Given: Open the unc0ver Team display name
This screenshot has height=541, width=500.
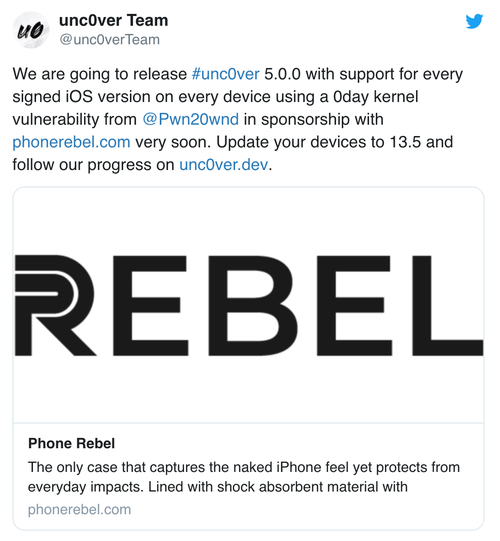Looking at the screenshot, I should (x=114, y=20).
